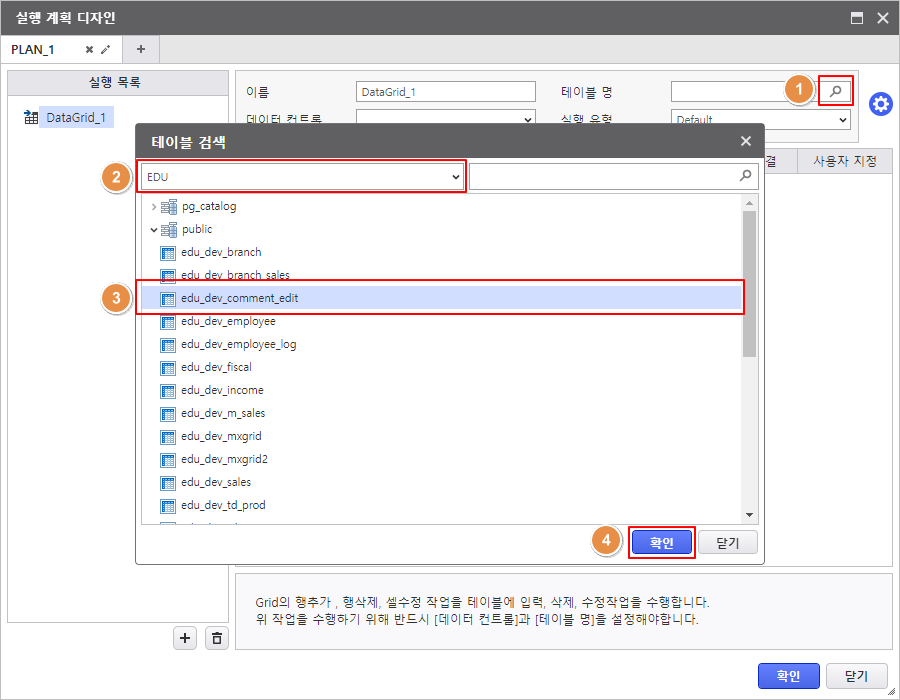
Task: Click the table search text field
Action: click(x=603, y=176)
